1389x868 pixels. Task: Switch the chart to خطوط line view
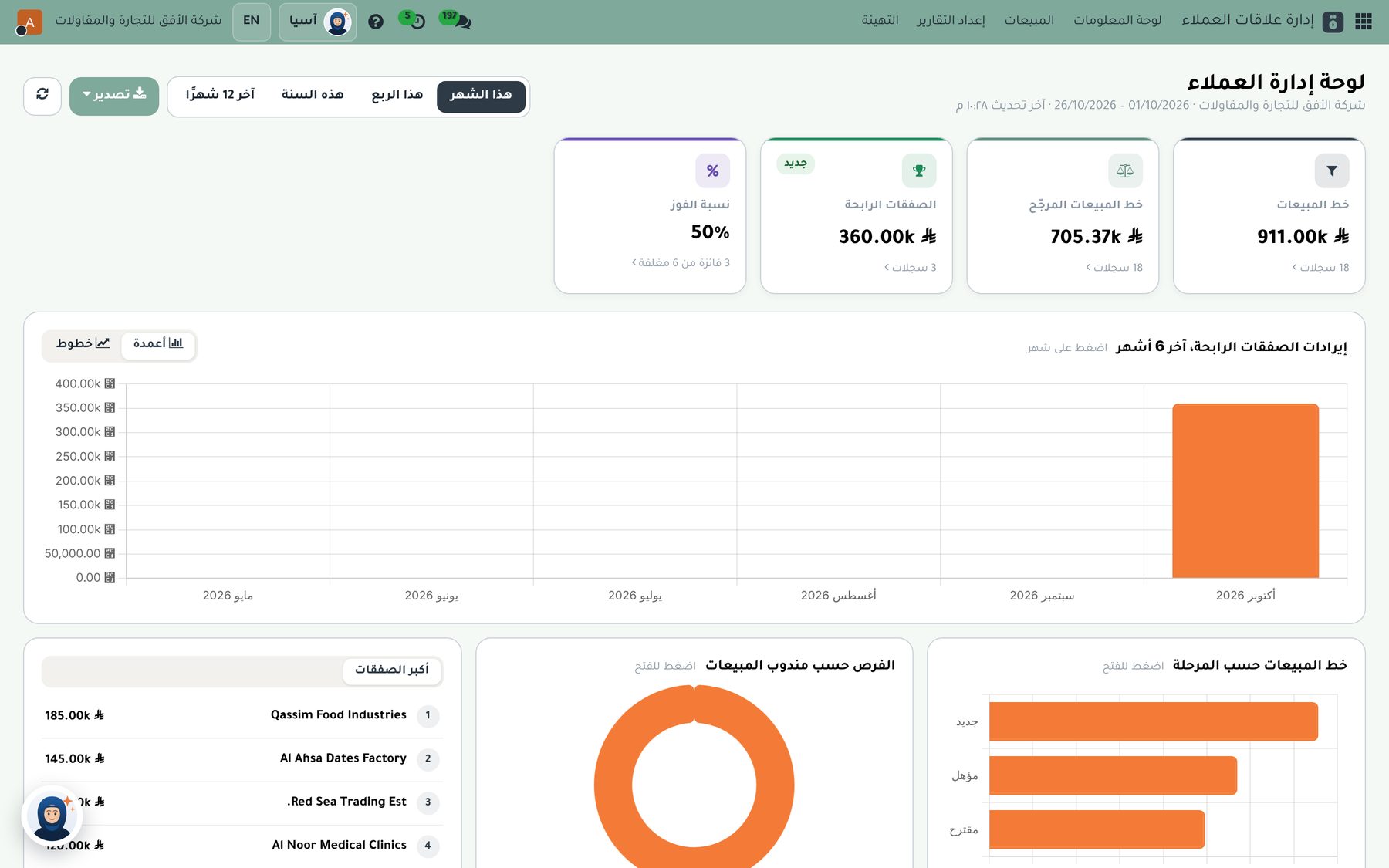pos(83,343)
